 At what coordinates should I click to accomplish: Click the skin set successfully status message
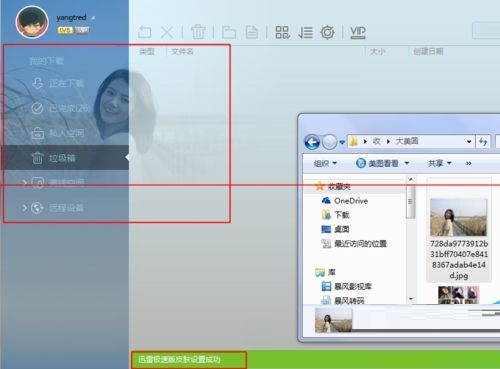click(179, 359)
